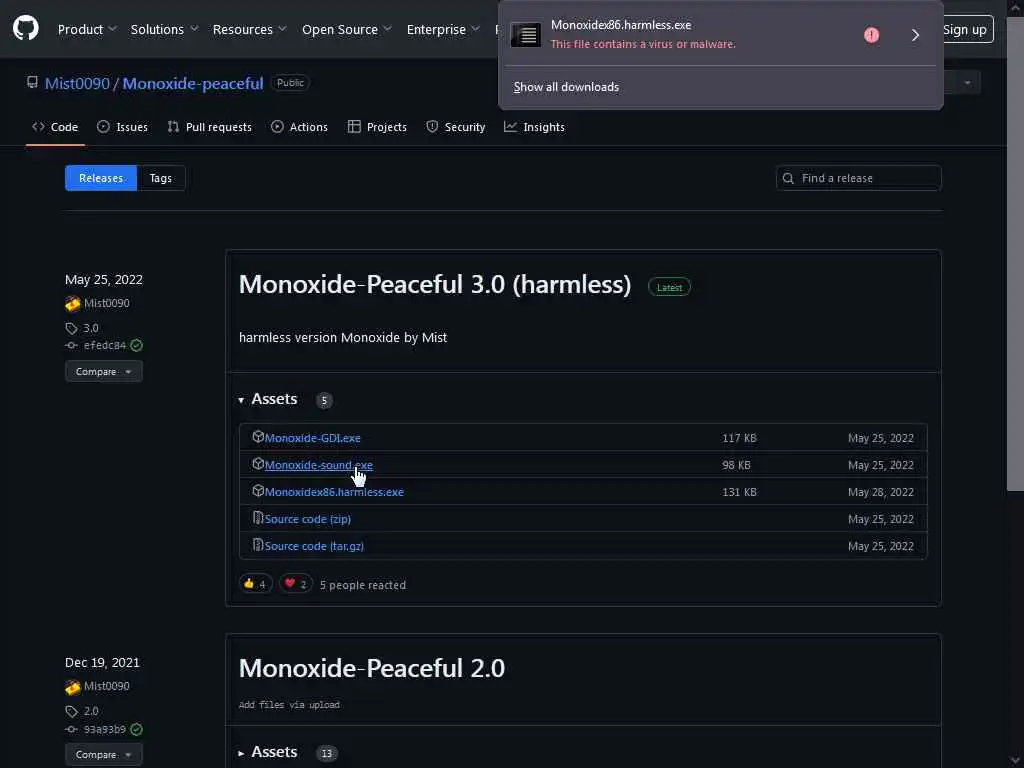
Task: Open the Mist0090 owner link
Action: tap(77, 84)
